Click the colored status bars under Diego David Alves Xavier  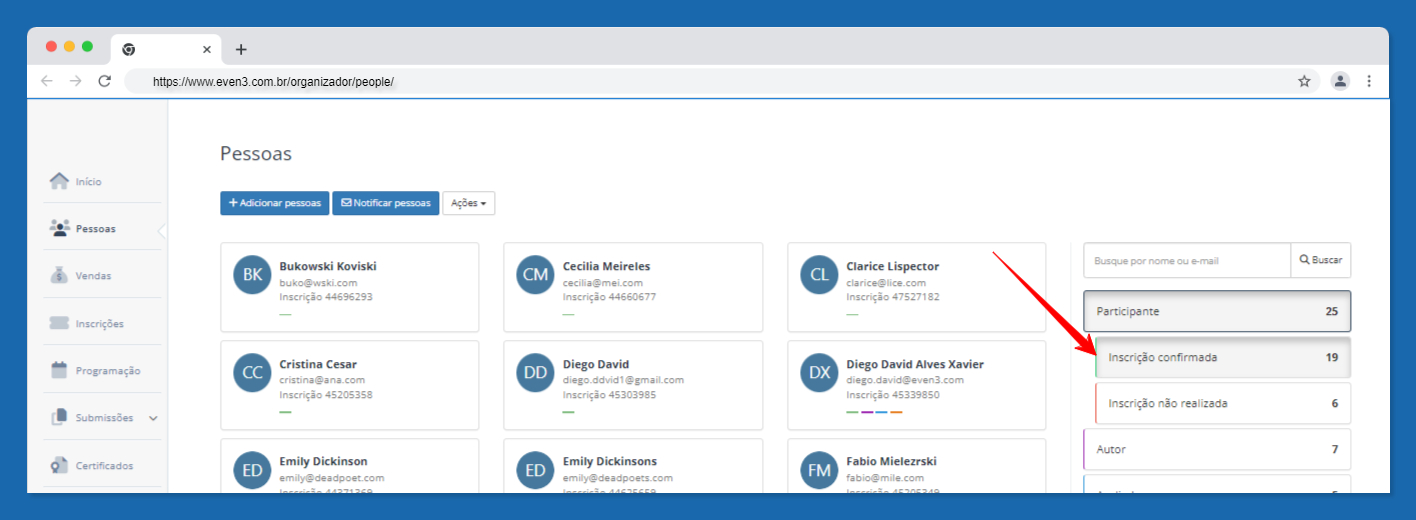875,412
